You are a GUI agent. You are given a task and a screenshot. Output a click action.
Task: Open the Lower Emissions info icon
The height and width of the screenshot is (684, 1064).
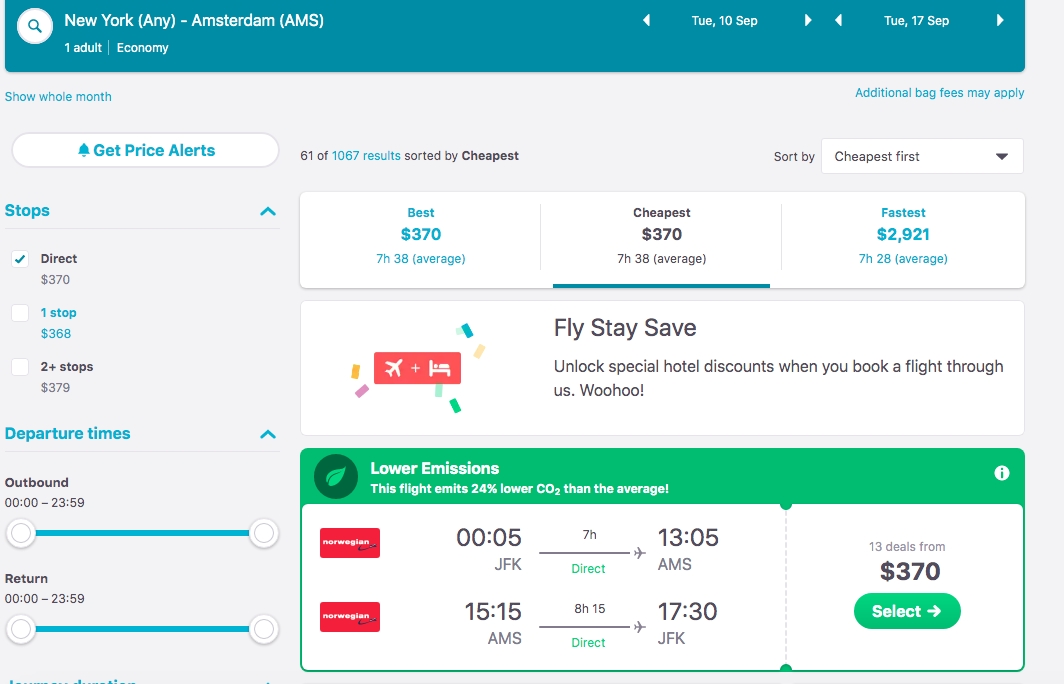pos(1002,473)
